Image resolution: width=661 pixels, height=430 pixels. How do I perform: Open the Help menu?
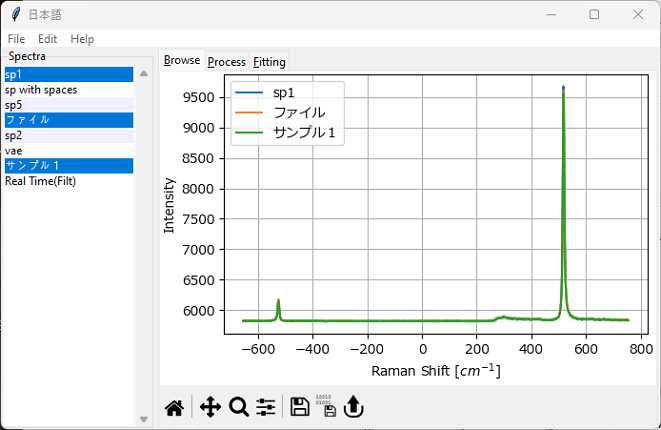coord(82,39)
